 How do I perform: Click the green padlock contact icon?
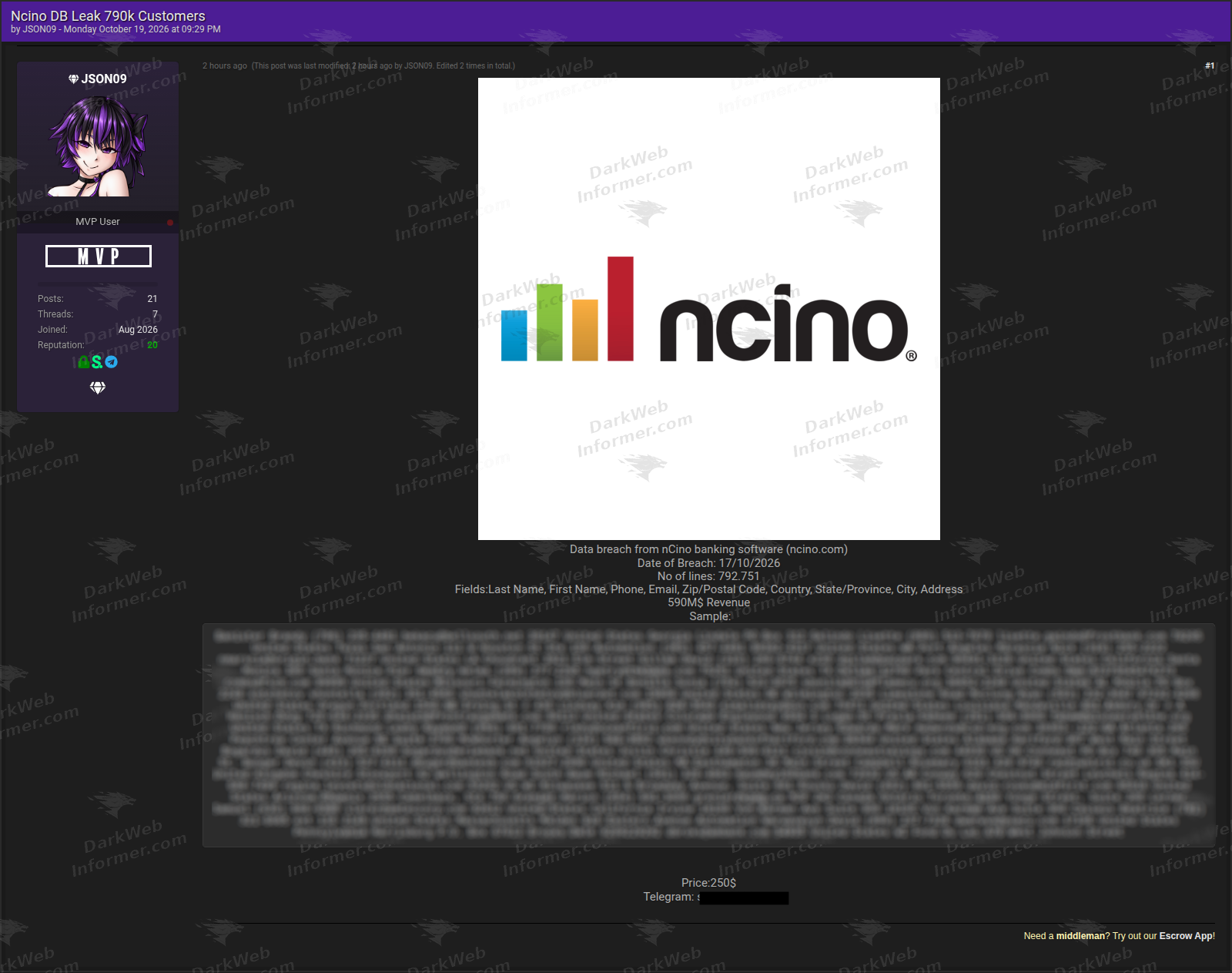tap(83, 361)
